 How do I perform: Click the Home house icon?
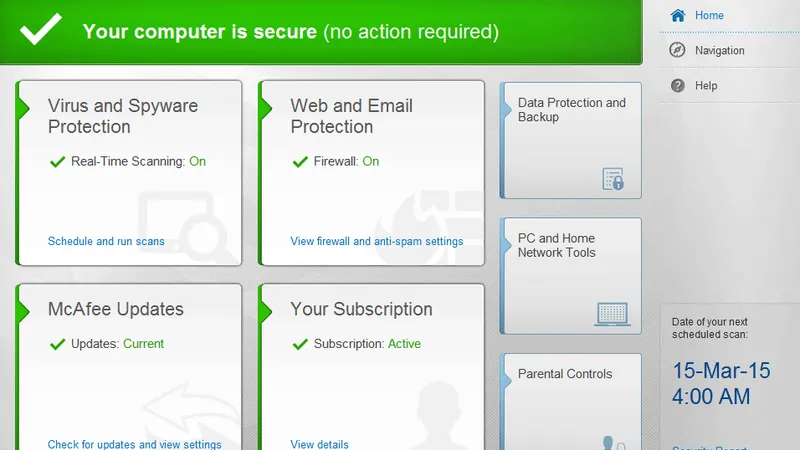coord(678,16)
